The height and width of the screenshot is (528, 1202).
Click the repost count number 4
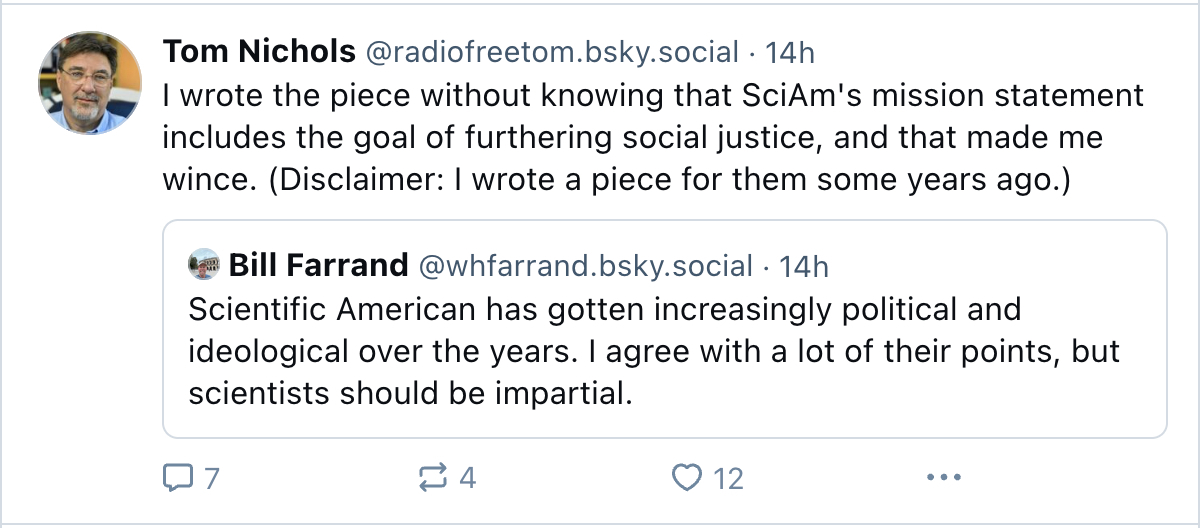point(467,479)
